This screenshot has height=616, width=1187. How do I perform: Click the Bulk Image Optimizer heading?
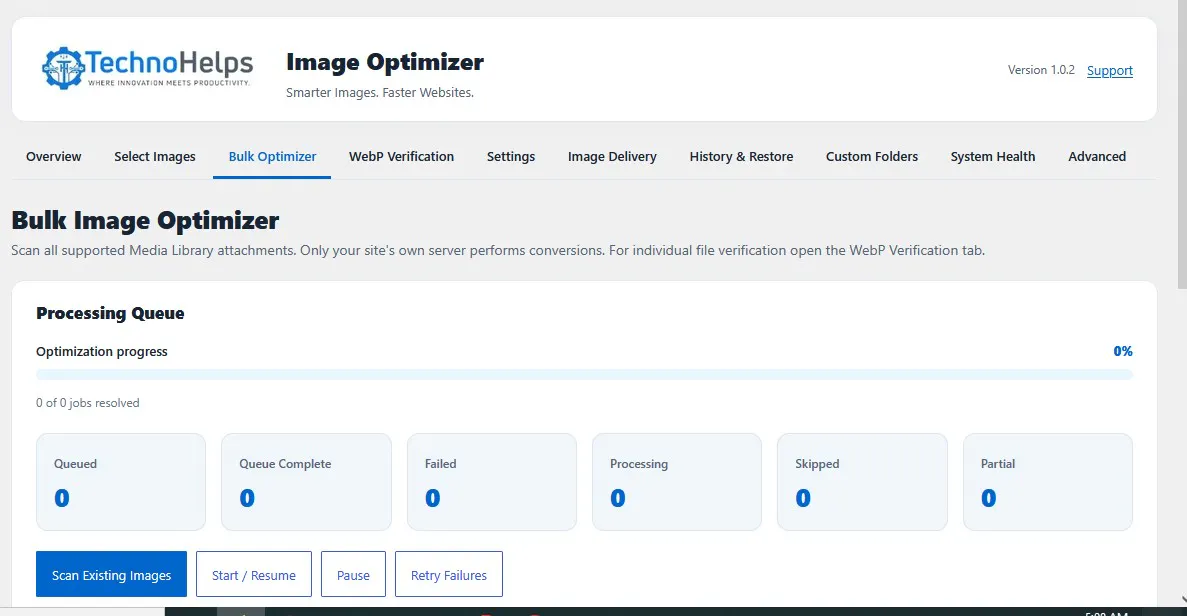[145, 220]
